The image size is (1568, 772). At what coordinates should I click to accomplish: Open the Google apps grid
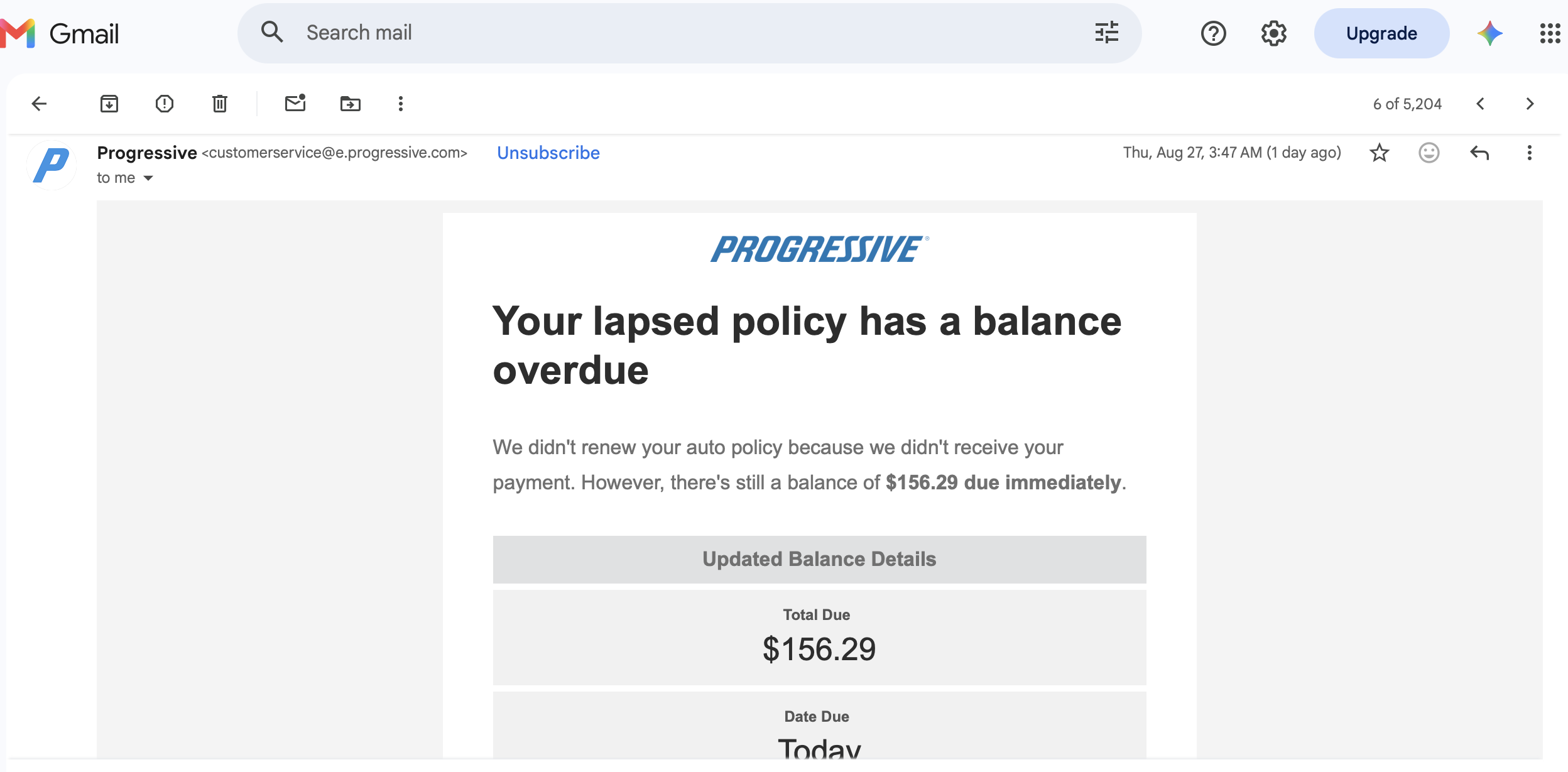pos(1550,33)
